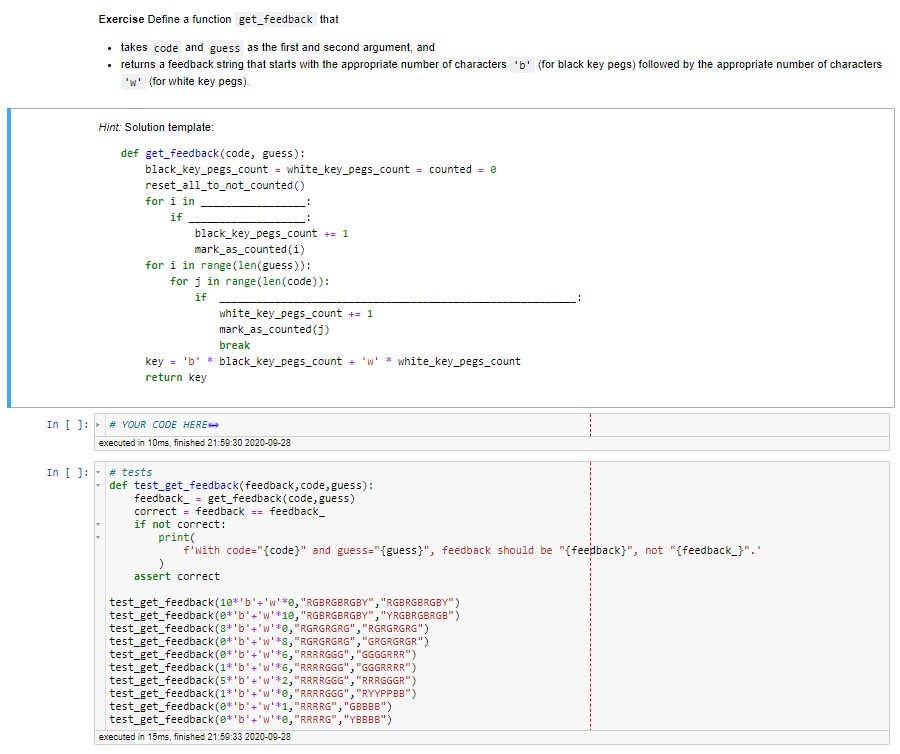Click the 'Hint:' label in the solution template
Screen dimensions: 900x754
pos(110,127)
